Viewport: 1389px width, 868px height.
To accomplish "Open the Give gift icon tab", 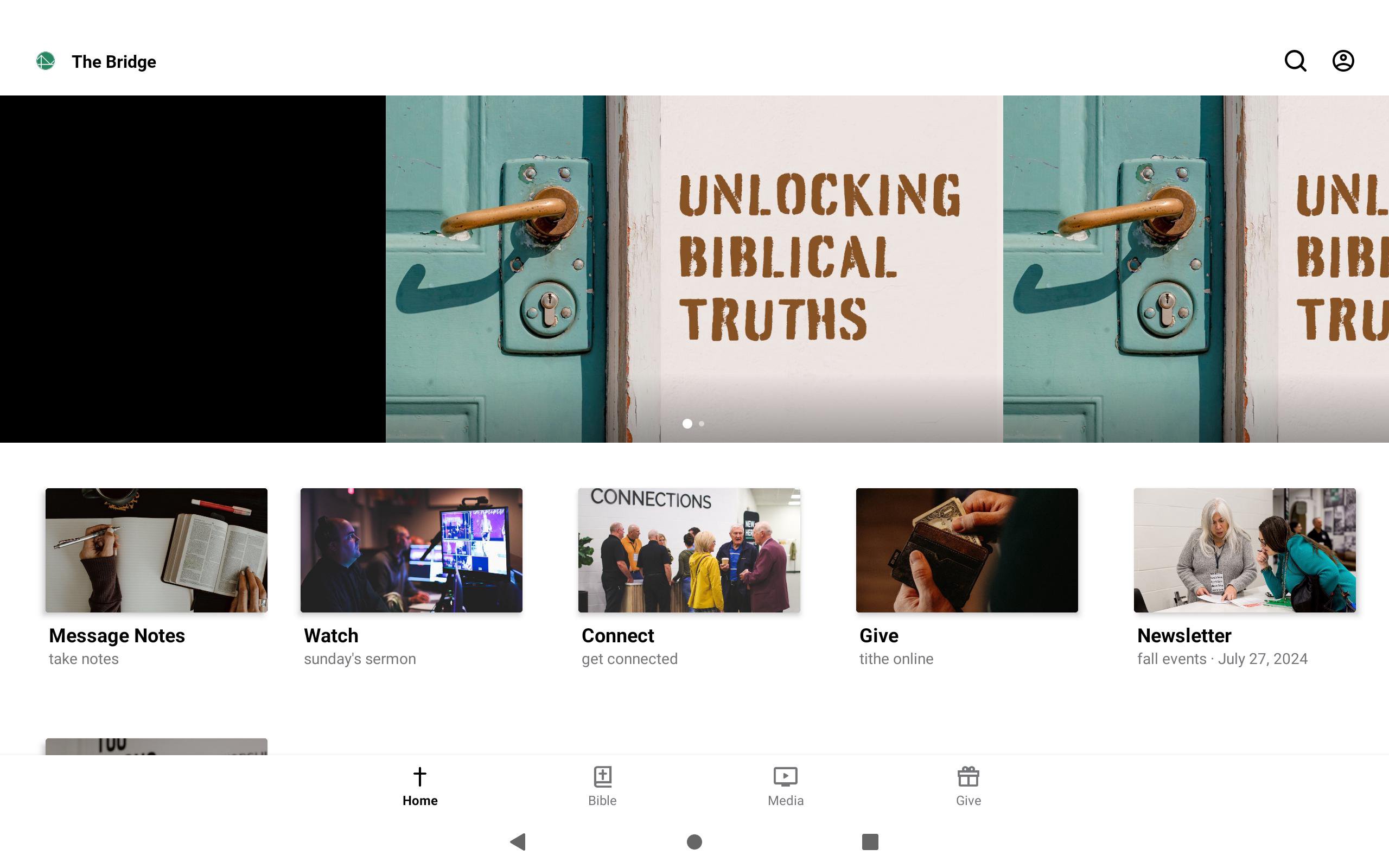I will 968,776.
